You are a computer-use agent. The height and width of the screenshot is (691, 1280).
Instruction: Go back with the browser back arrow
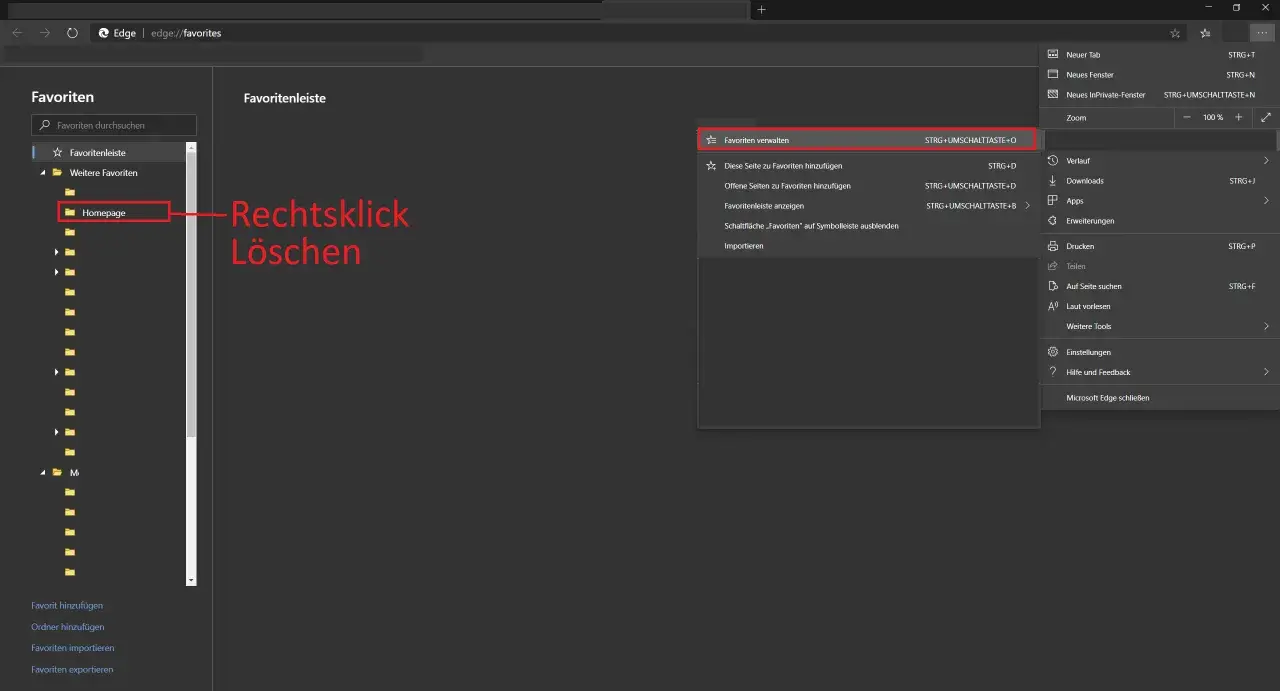pyautogui.click(x=17, y=33)
